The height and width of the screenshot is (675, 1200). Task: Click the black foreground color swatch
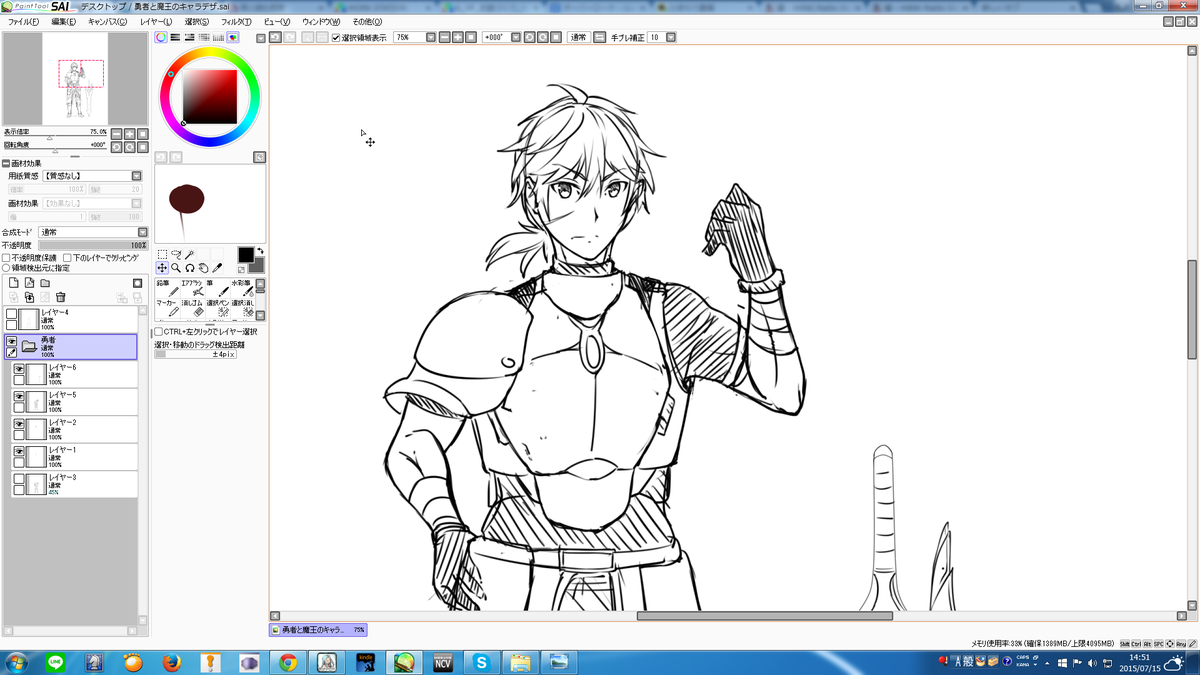click(245, 256)
